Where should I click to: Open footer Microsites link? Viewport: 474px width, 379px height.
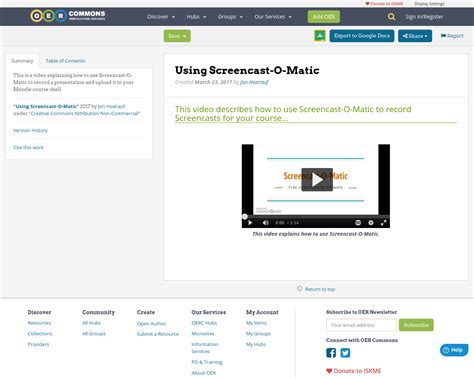pyautogui.click(x=203, y=334)
